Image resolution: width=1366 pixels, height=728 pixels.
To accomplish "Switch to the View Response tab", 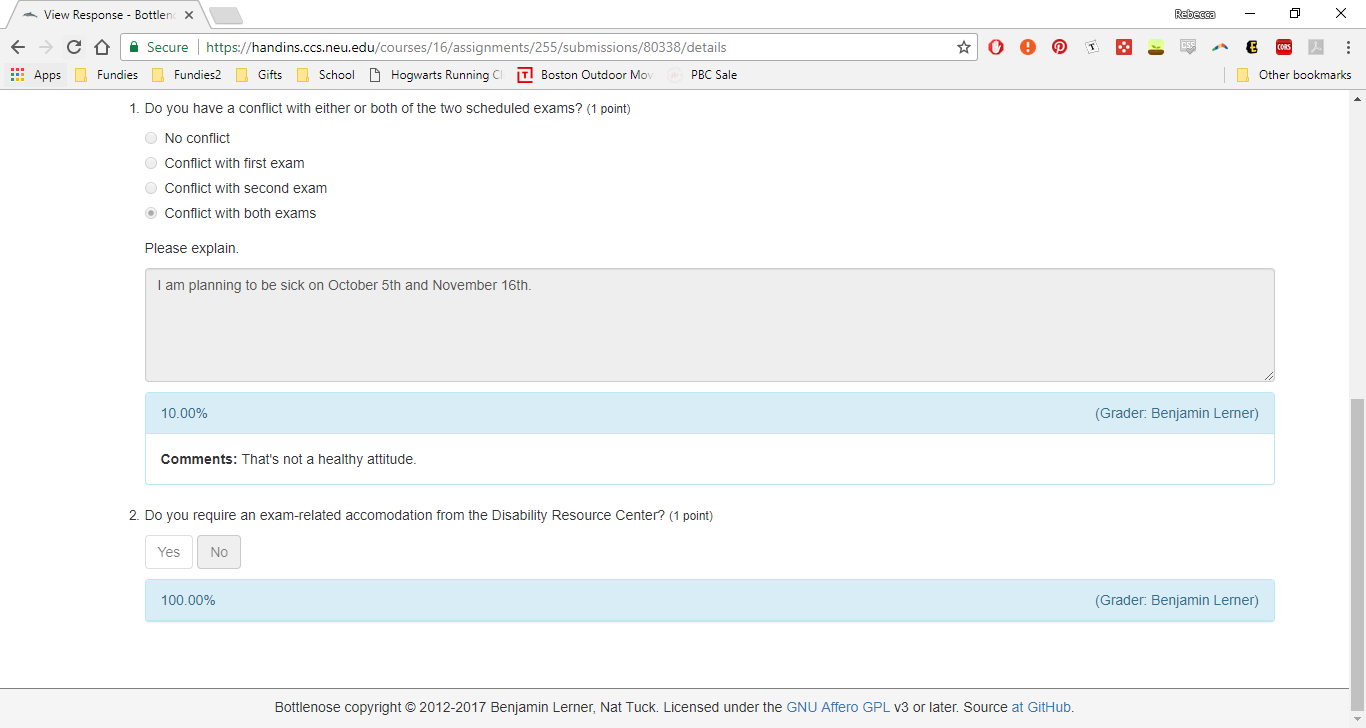I will click(x=105, y=15).
